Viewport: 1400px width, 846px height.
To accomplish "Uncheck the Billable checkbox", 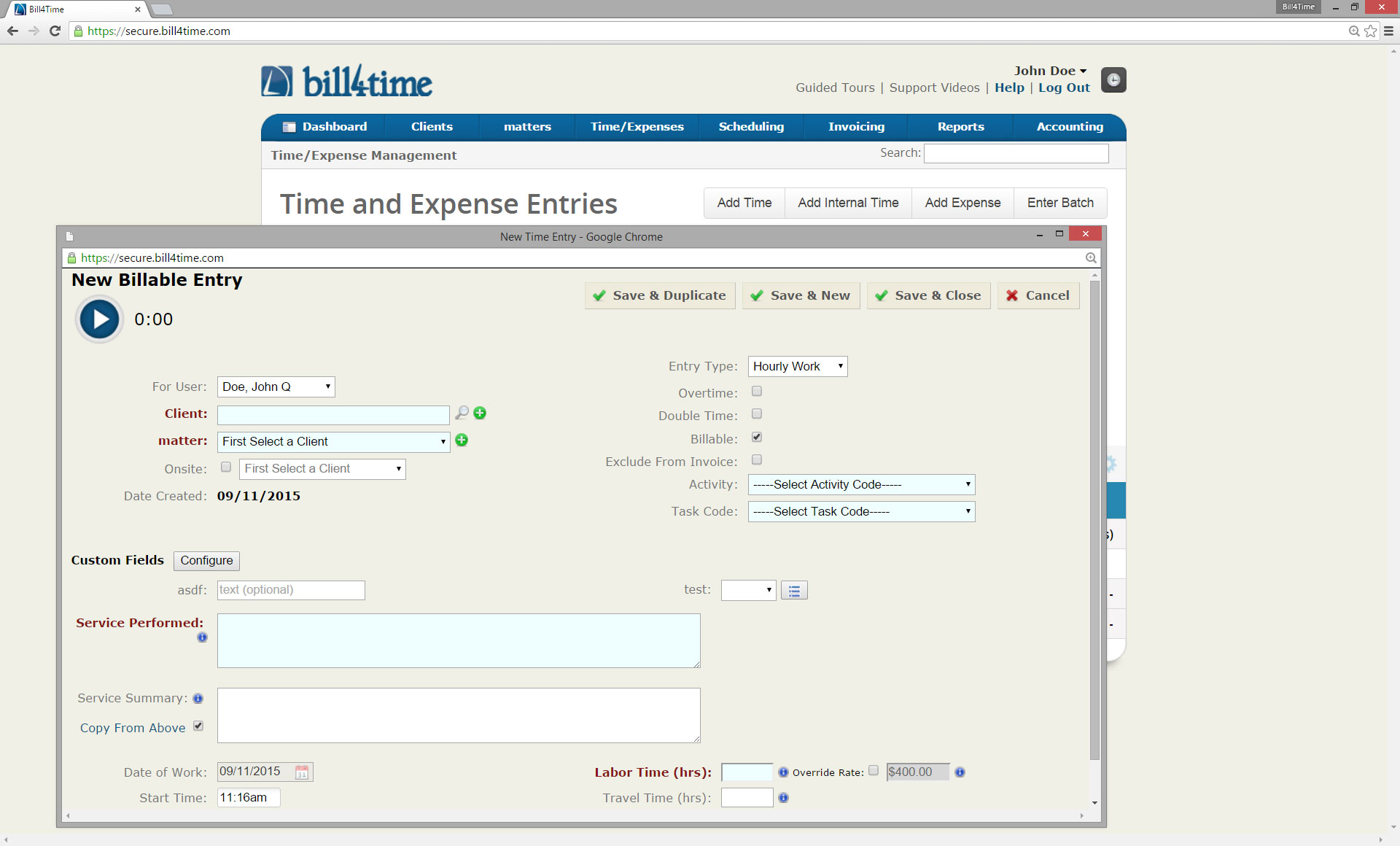I will tap(757, 437).
